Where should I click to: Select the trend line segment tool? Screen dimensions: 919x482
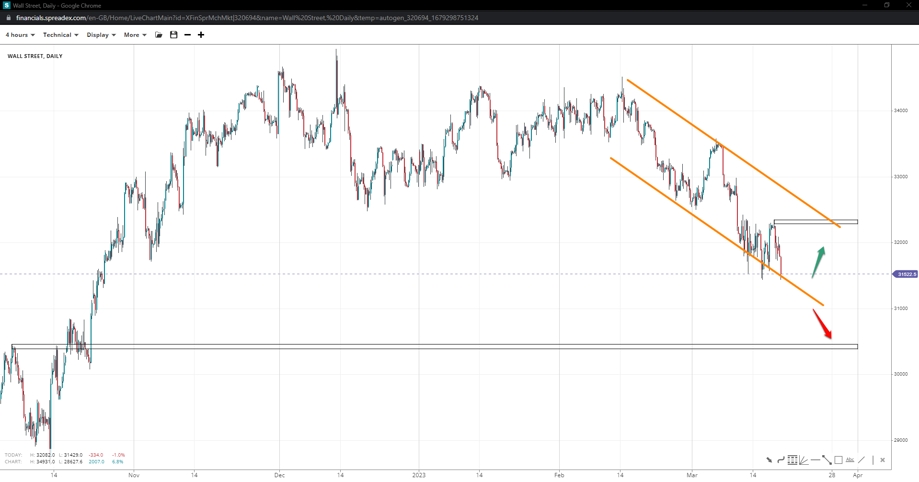[827, 460]
